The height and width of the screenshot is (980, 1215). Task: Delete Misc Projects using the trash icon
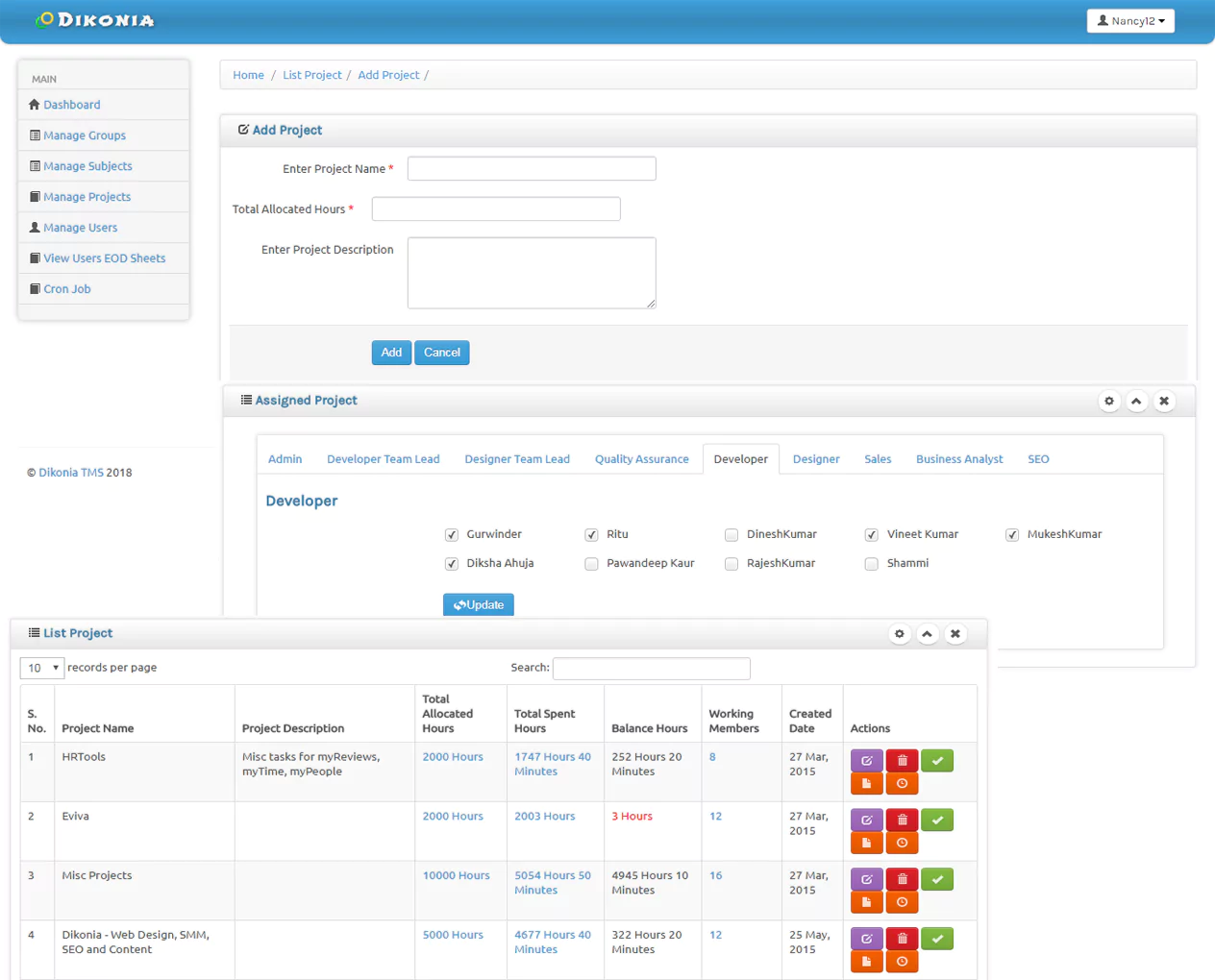point(902,880)
